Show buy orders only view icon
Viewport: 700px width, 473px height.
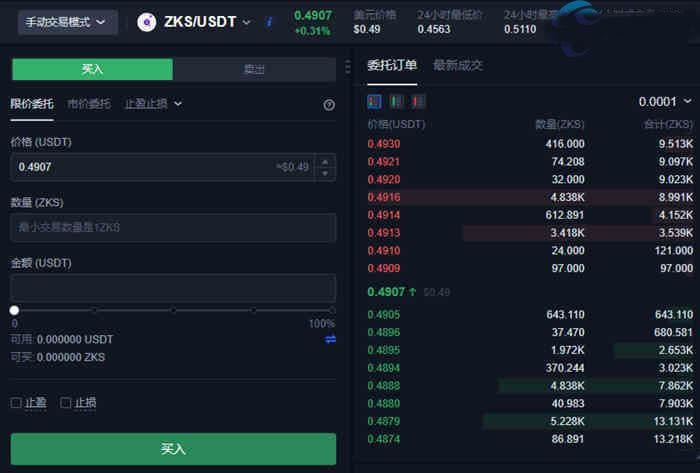click(x=396, y=102)
